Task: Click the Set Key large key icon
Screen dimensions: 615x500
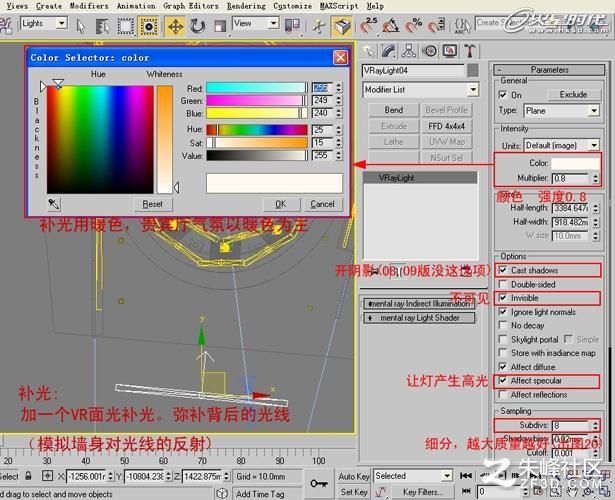Action: [319, 483]
